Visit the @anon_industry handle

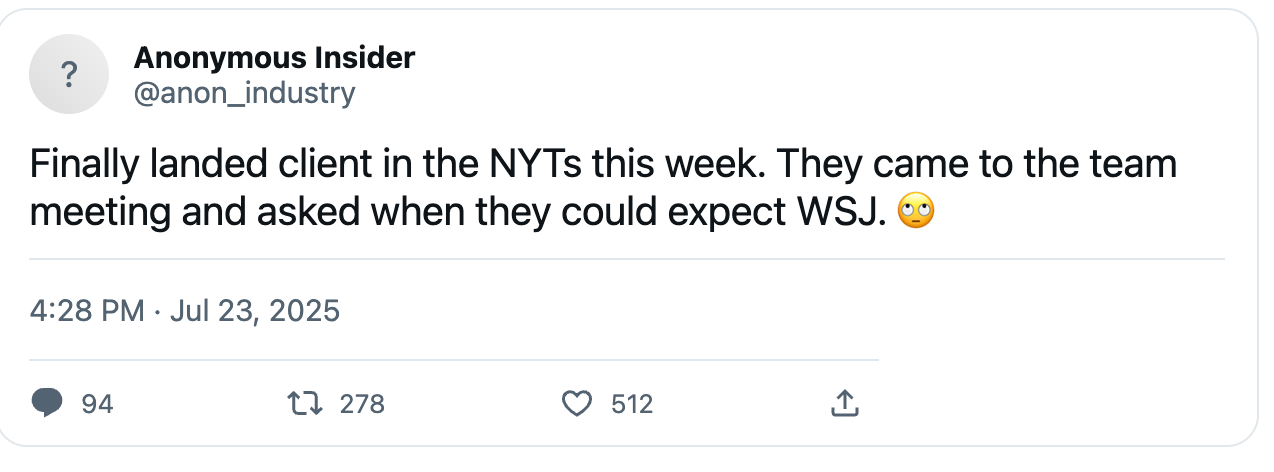tap(244, 93)
